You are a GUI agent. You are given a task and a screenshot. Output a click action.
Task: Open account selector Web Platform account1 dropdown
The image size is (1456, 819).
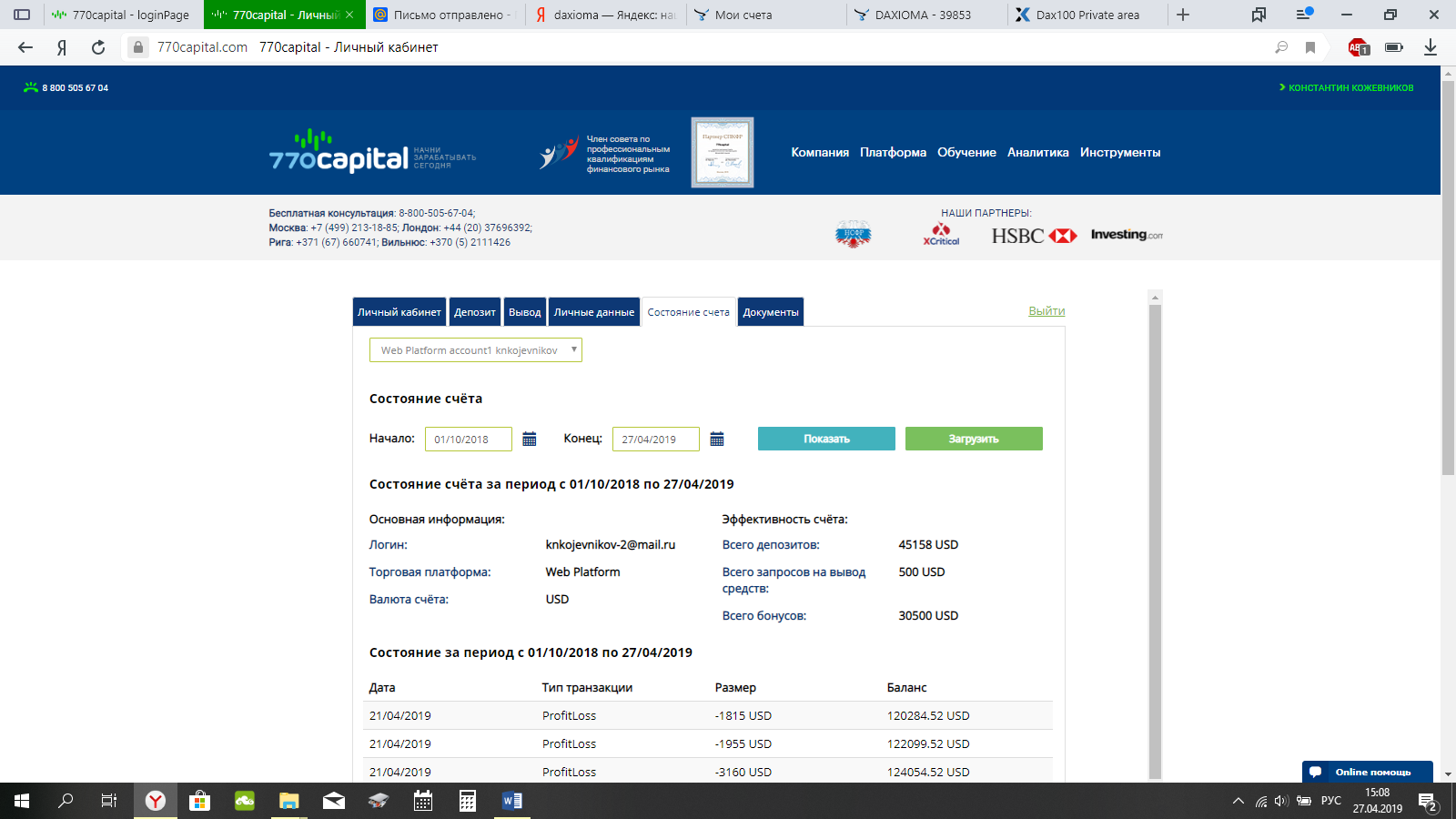pyautogui.click(x=476, y=350)
